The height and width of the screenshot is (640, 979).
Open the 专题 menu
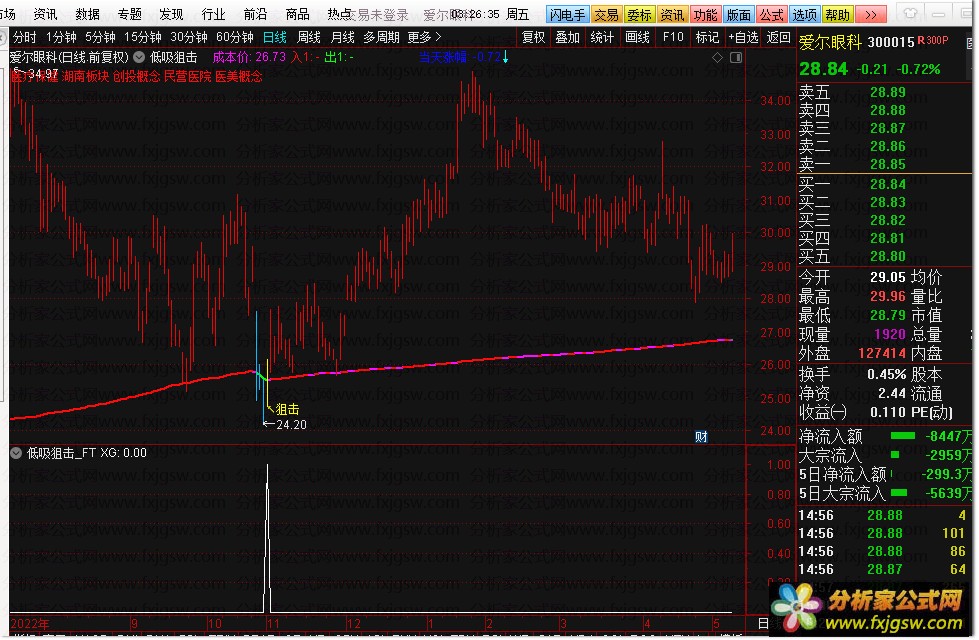[129, 14]
